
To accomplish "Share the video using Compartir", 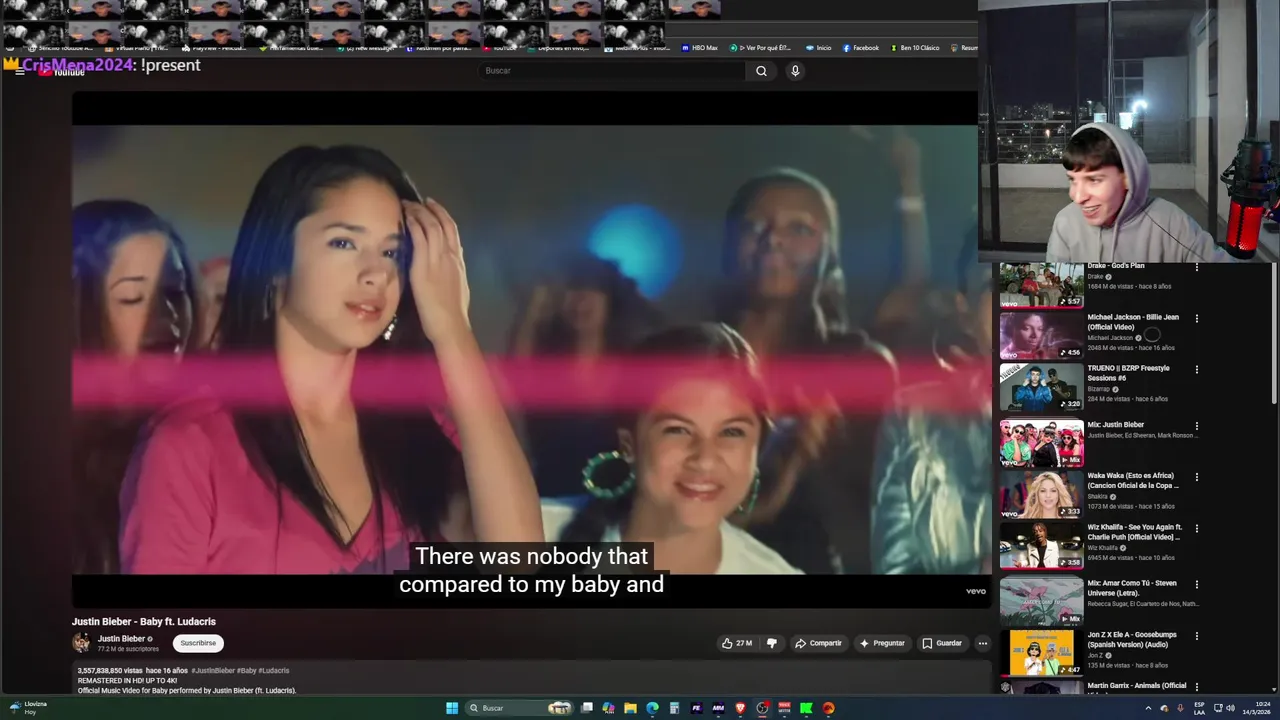I will coord(818,643).
